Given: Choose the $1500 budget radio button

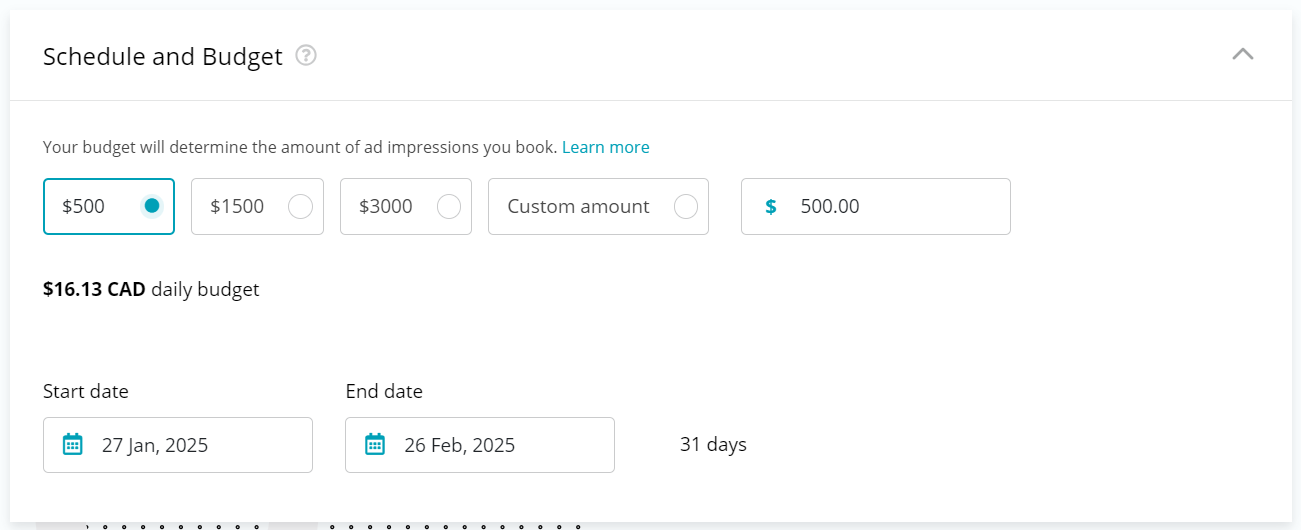Looking at the screenshot, I should (x=300, y=206).
